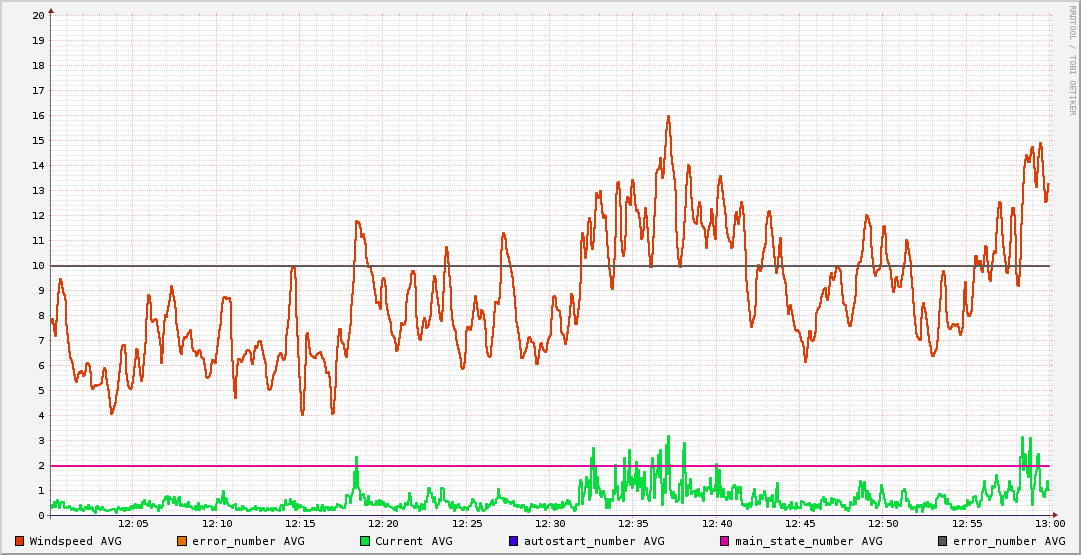
Task: Click the orange error_number AVG legend swatch
Action: click(181, 541)
